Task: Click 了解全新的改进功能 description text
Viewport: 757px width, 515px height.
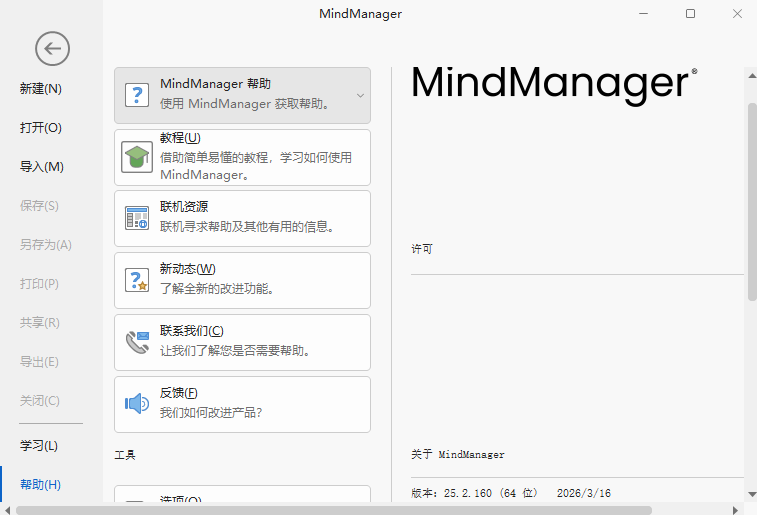Action: 217,289
